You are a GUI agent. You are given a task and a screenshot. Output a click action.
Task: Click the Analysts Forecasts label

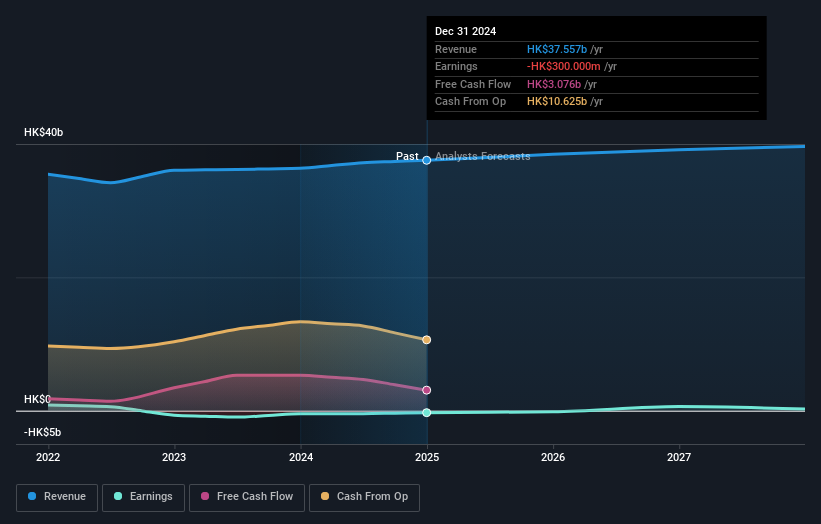coord(483,156)
